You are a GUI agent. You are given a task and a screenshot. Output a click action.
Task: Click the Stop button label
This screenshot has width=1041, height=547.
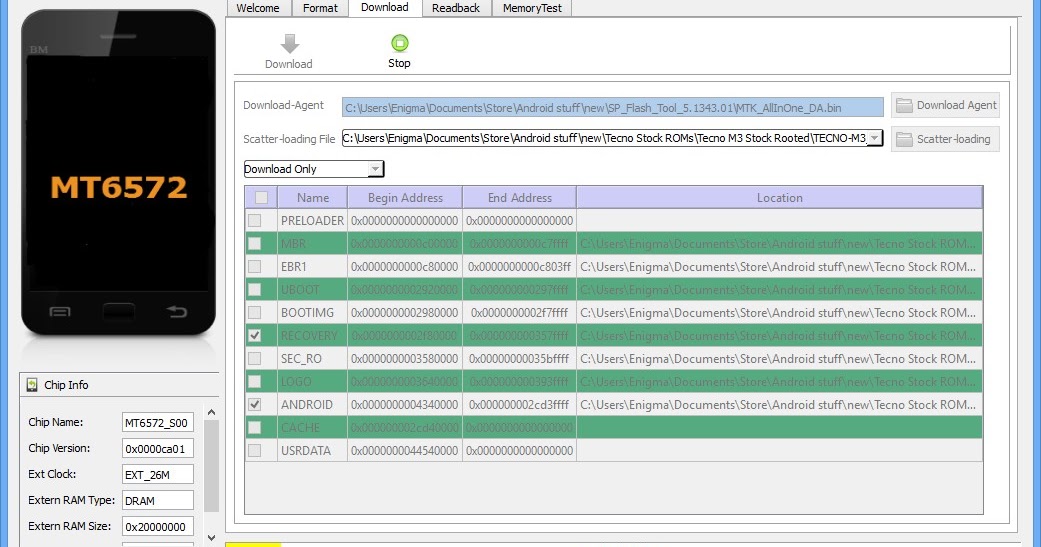point(399,63)
